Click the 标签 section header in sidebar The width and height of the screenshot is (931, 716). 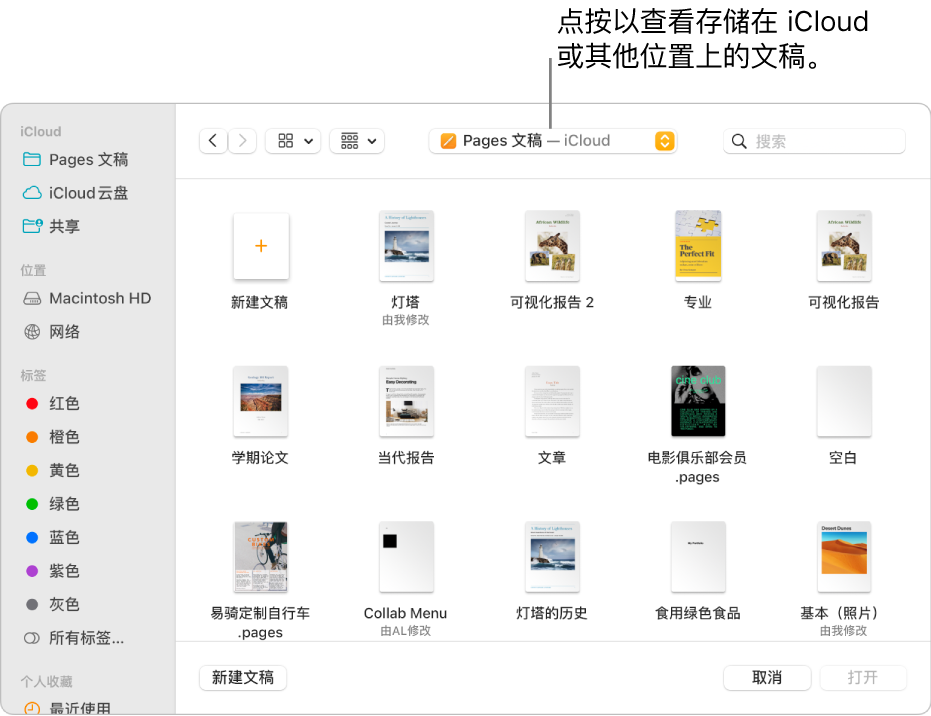pyautogui.click(x=33, y=375)
